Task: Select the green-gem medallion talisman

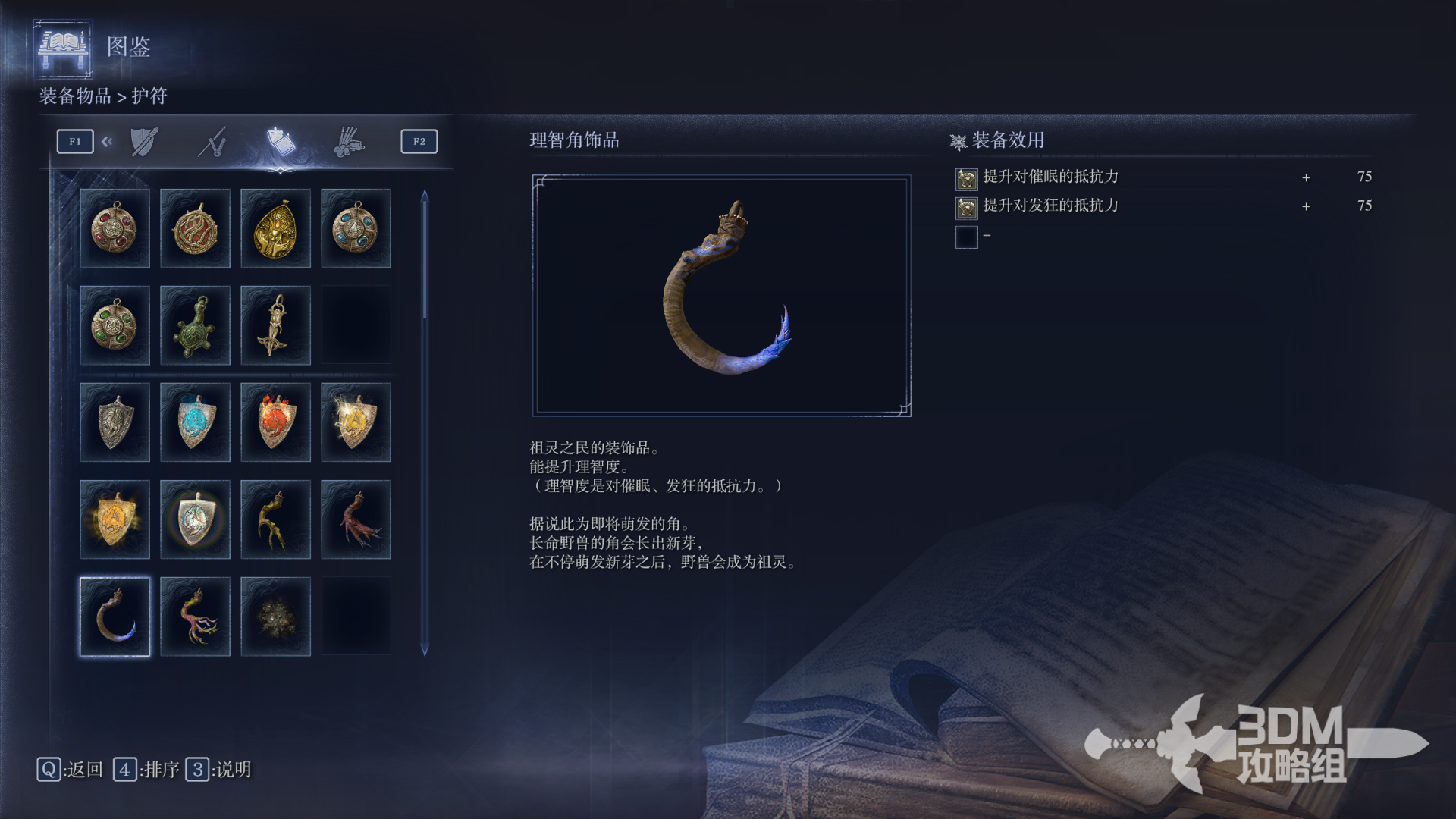Action: point(115,325)
